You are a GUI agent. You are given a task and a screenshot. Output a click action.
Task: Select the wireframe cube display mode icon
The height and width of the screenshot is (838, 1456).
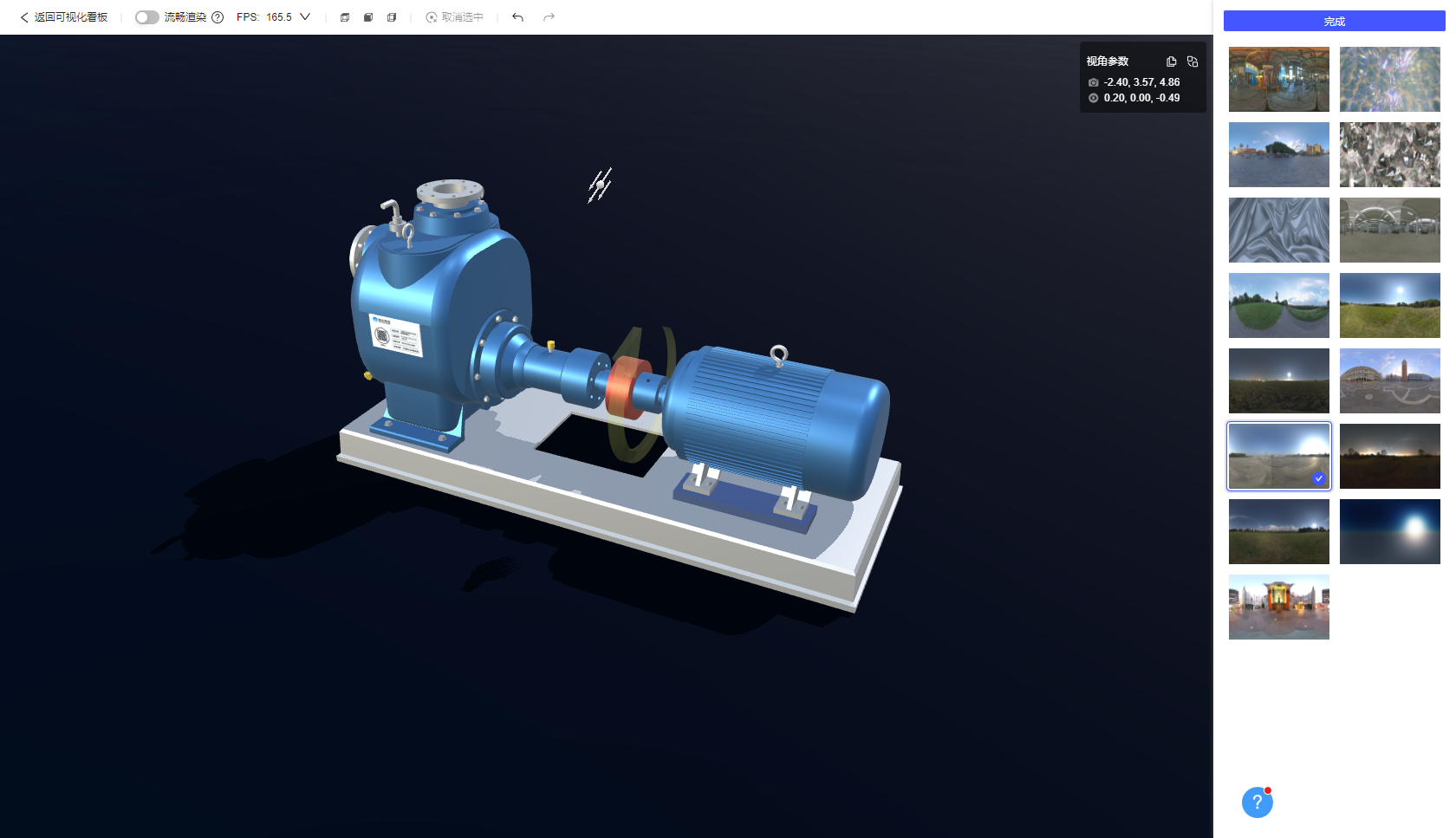[x=345, y=17]
